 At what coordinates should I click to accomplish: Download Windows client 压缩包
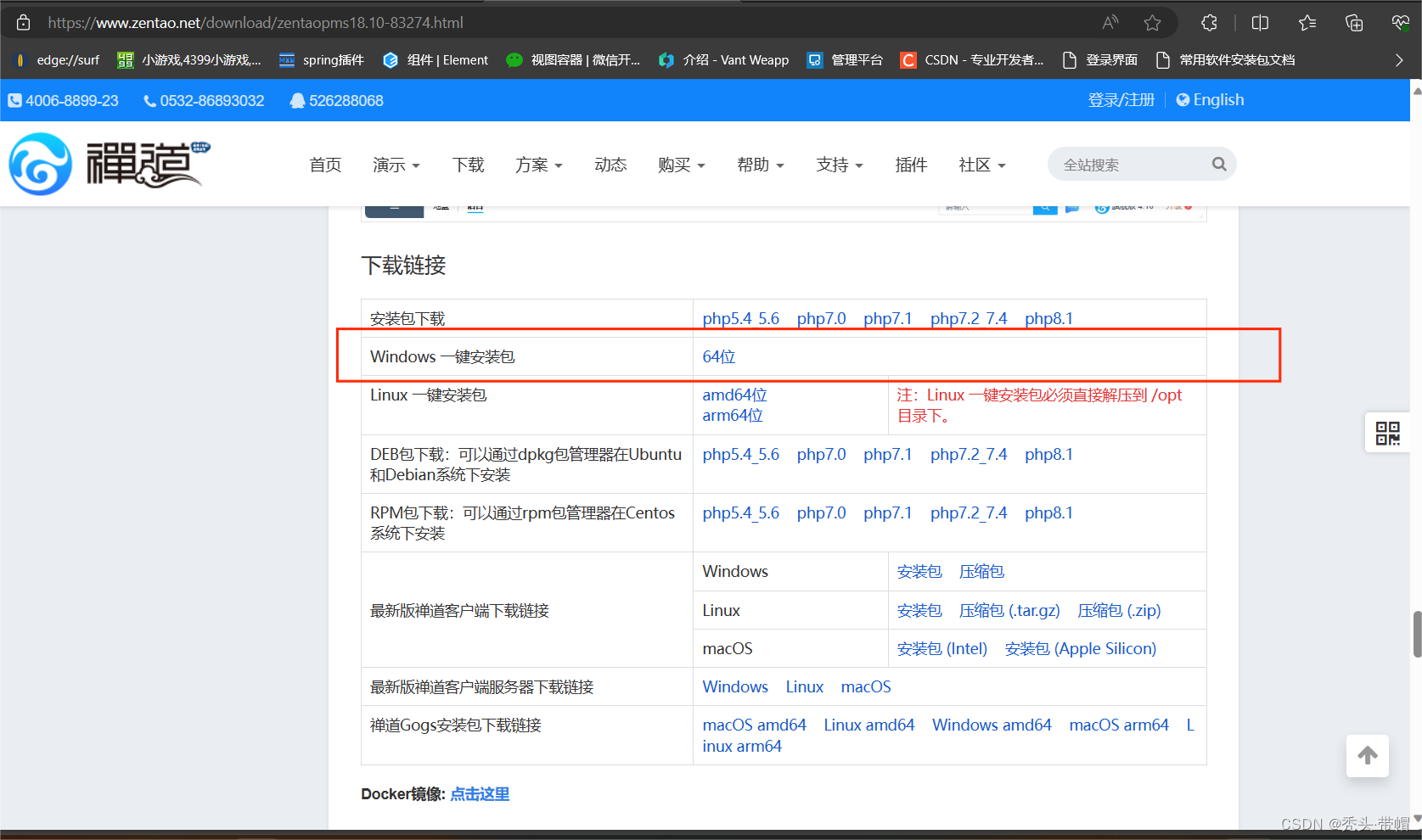tap(981, 572)
